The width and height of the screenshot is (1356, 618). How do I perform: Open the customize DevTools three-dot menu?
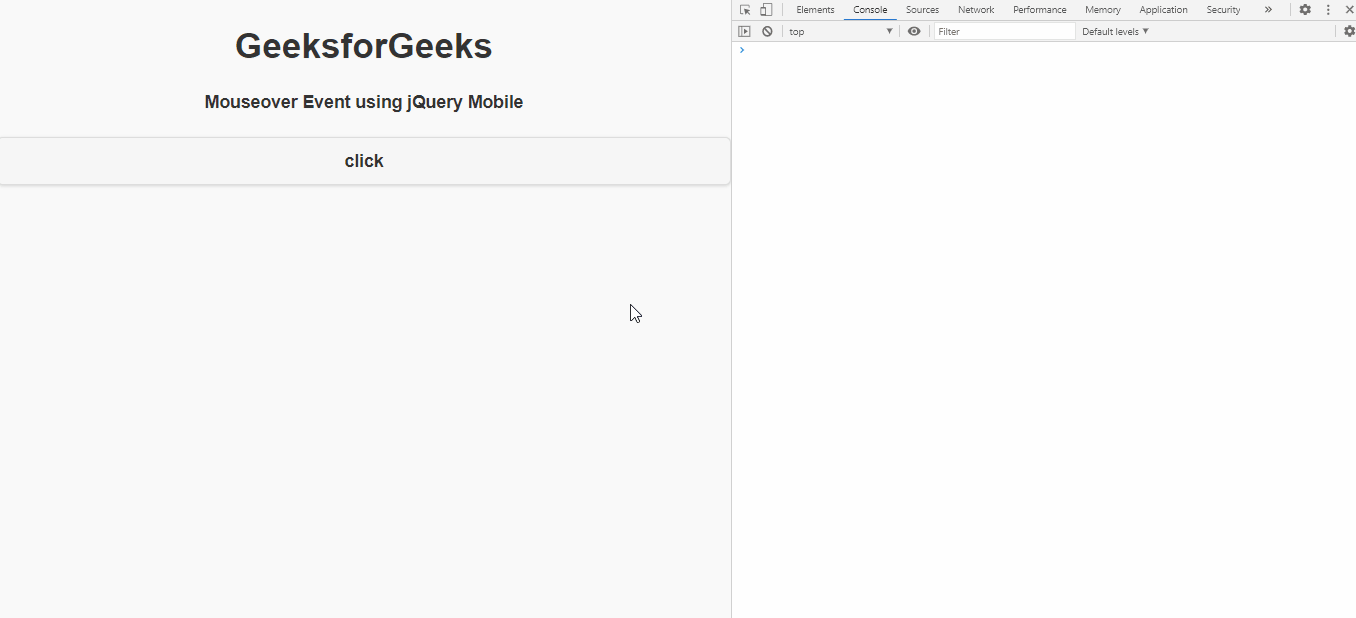point(1327,9)
